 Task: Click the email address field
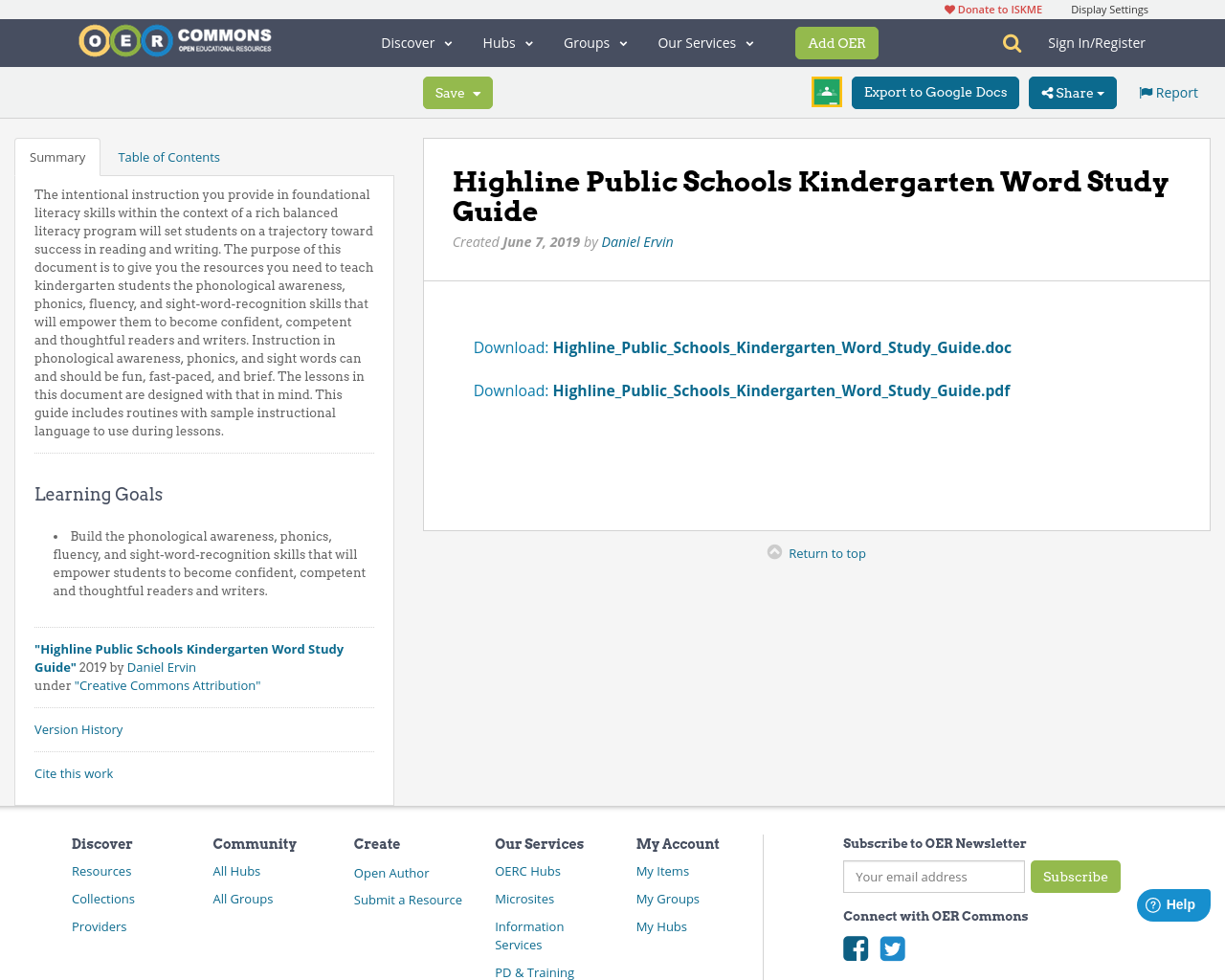click(x=933, y=876)
